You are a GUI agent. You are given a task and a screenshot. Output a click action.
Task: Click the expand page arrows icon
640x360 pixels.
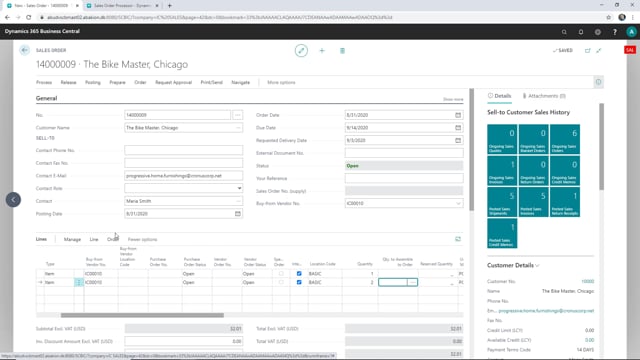click(x=599, y=51)
